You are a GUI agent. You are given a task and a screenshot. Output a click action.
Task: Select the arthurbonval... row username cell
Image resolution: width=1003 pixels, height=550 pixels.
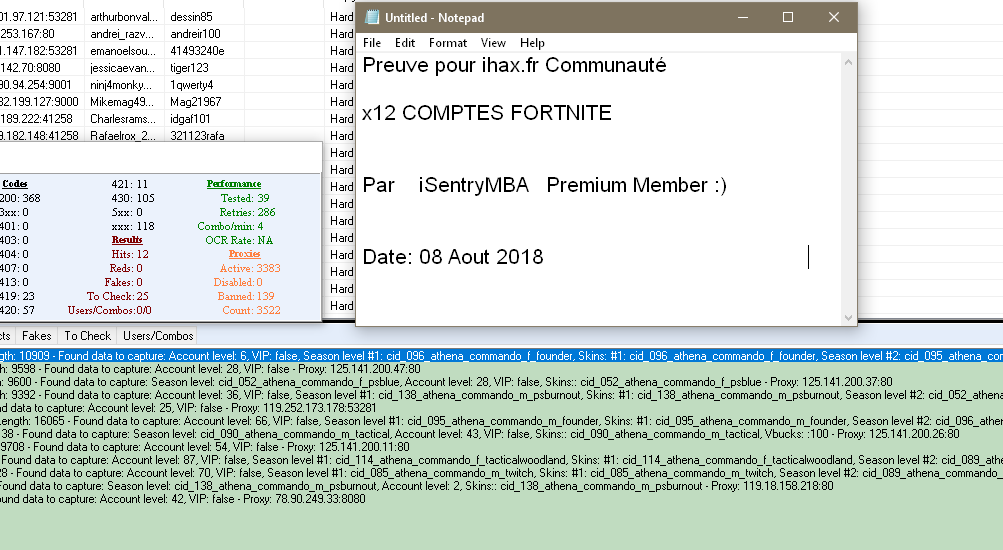[x=123, y=17]
